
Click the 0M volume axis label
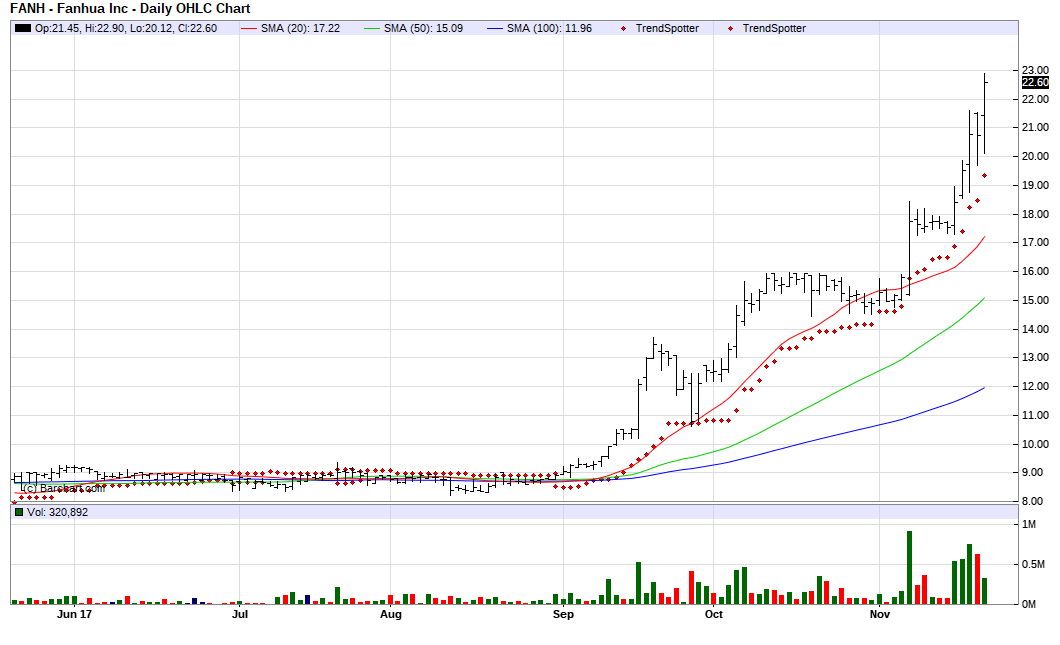point(1029,604)
